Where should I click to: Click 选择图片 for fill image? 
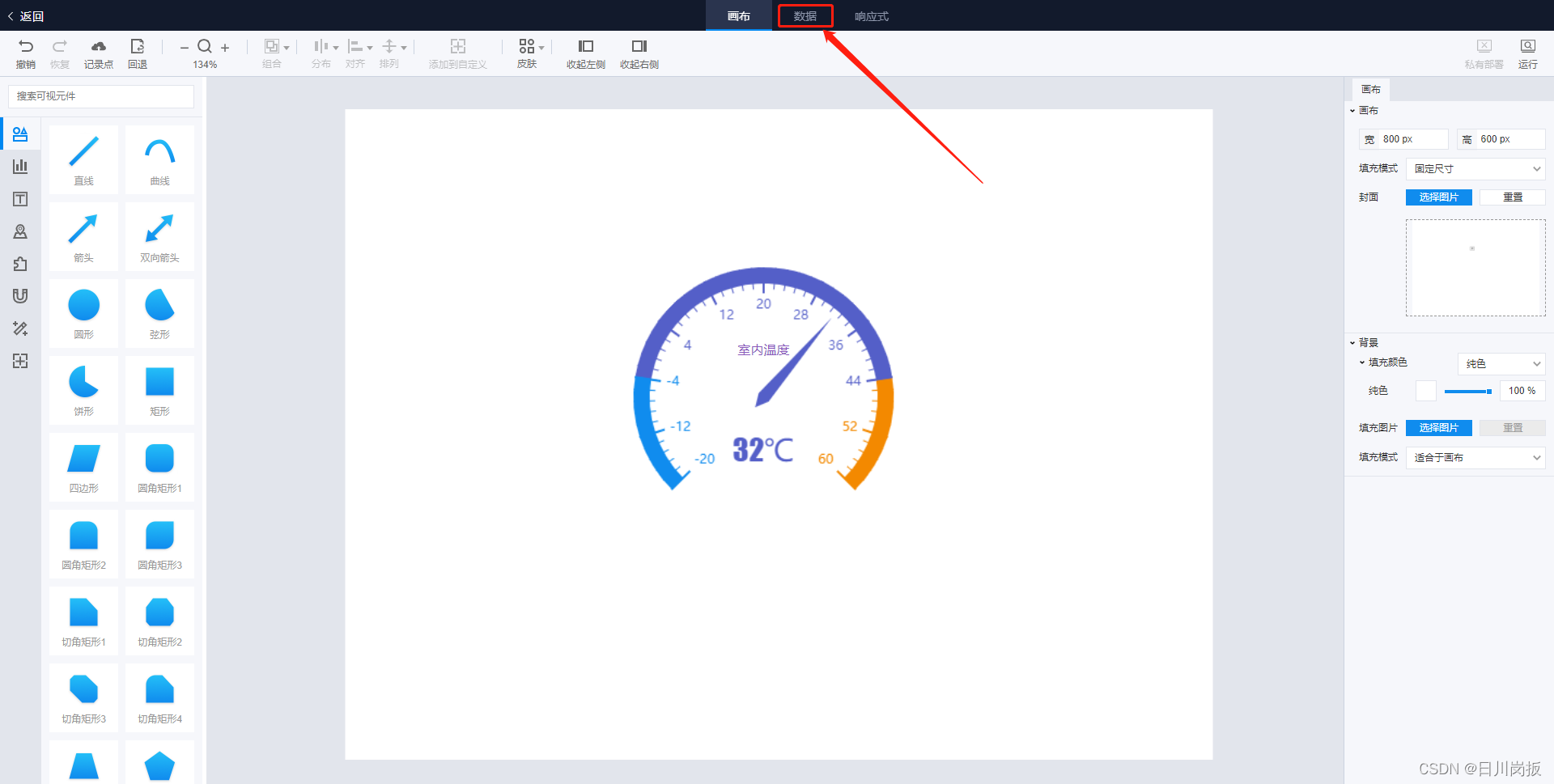point(1439,428)
